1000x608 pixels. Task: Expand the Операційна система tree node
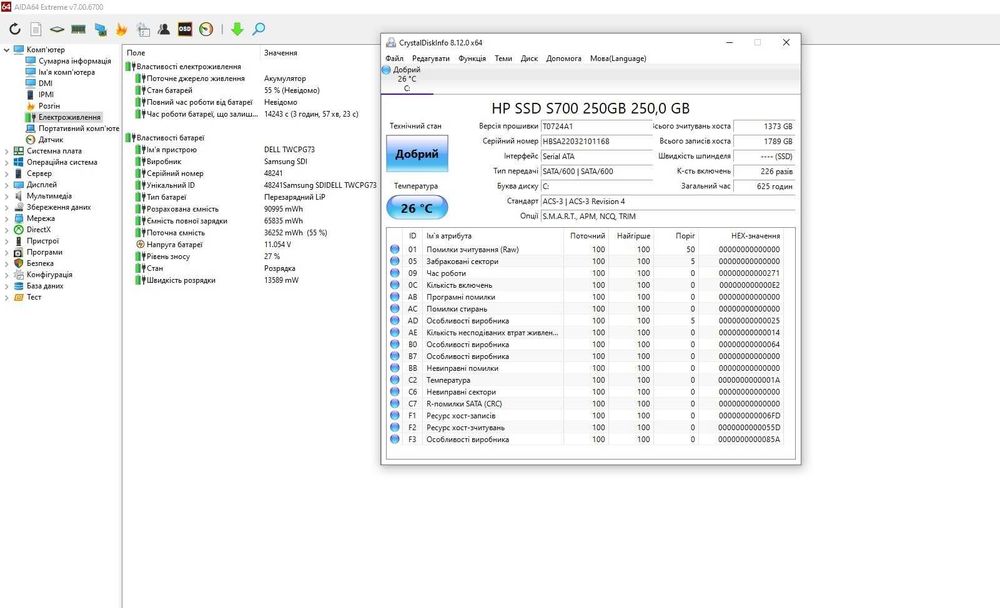[6, 162]
